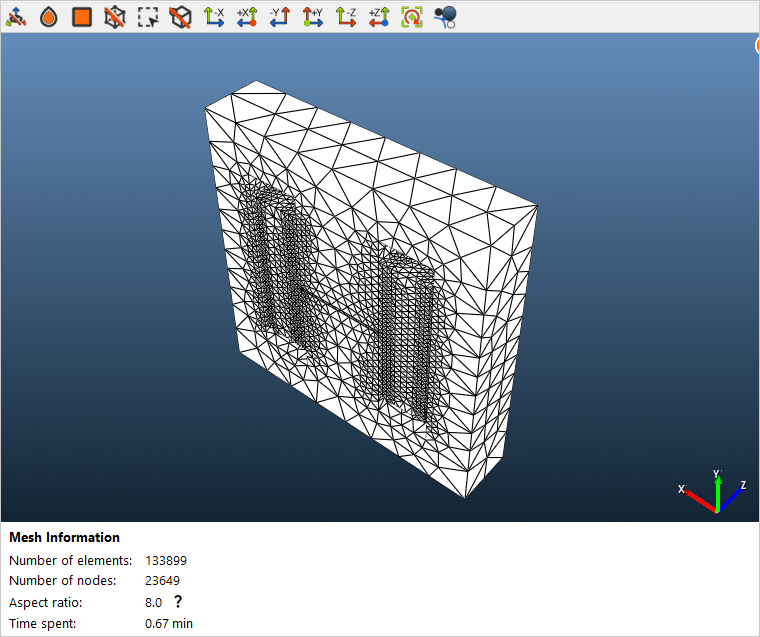Select the node count value 23649

click(162, 580)
